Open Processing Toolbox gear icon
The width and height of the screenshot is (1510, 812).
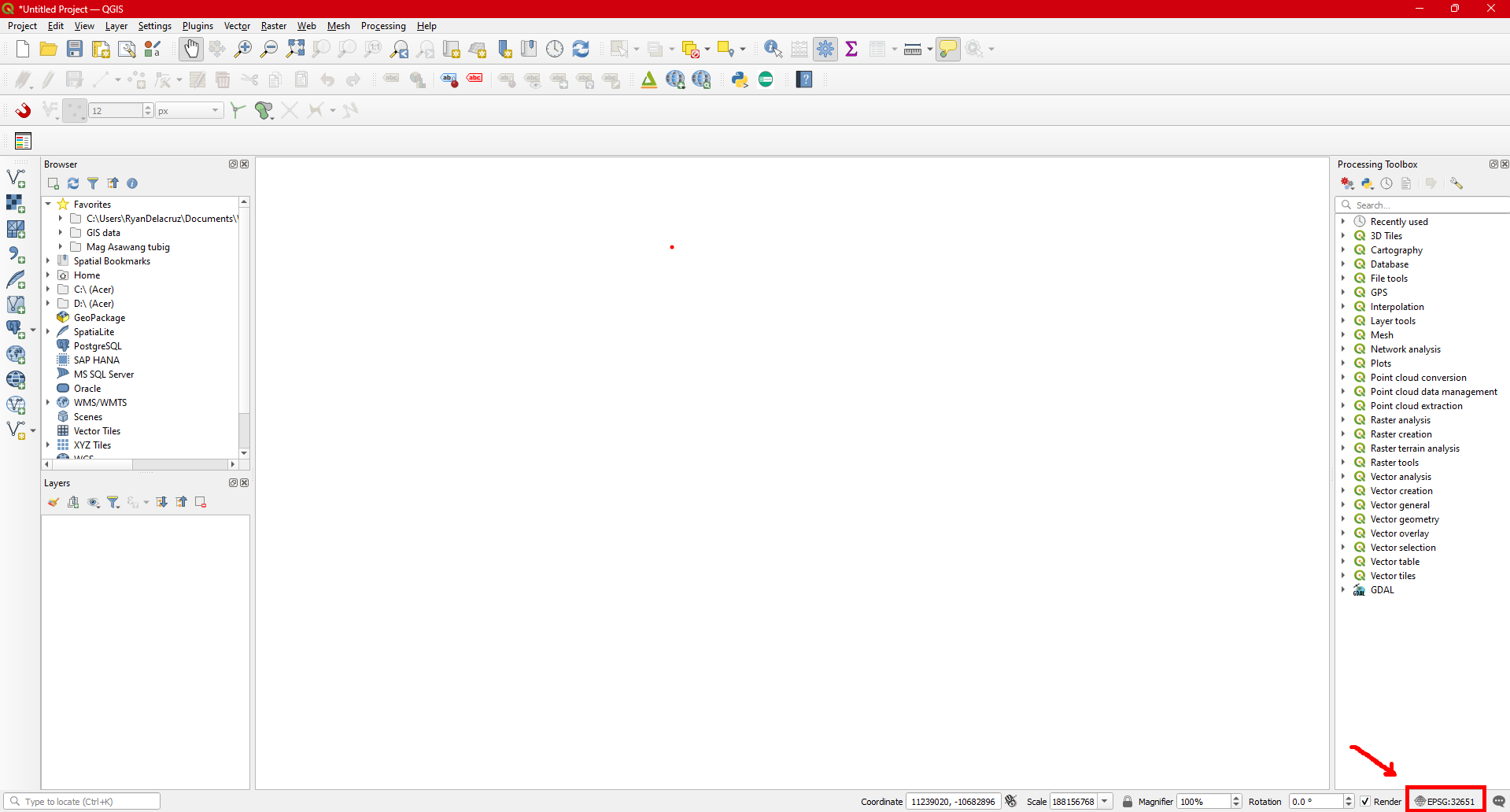(x=825, y=49)
